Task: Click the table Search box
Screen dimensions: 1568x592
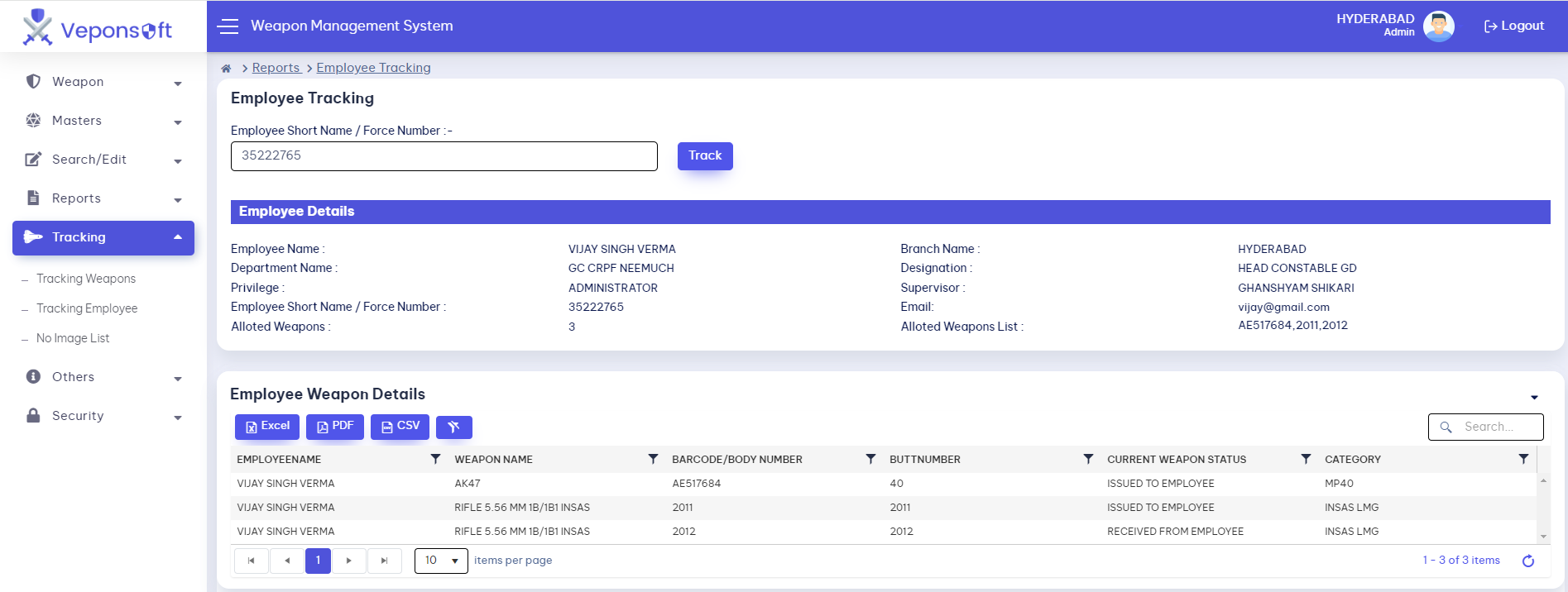Action: 1485,427
